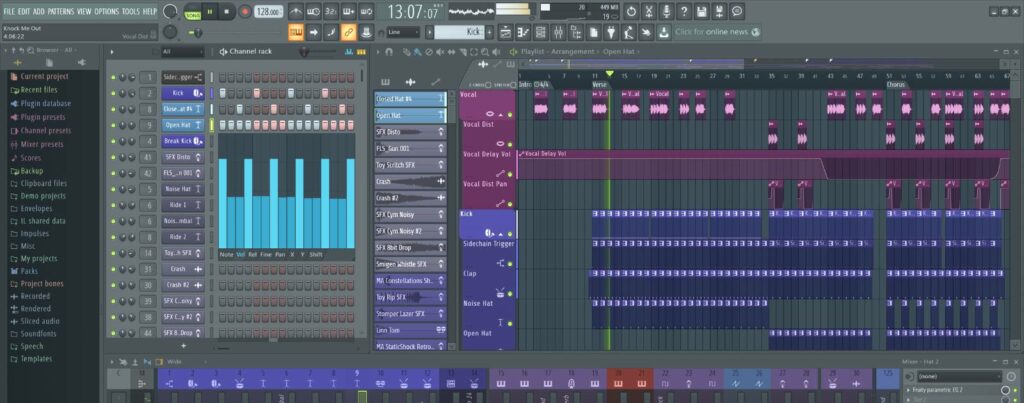Select Closed Hat #4 in the picker panel
Screen dimensions: 1024x403
(x=410, y=99)
